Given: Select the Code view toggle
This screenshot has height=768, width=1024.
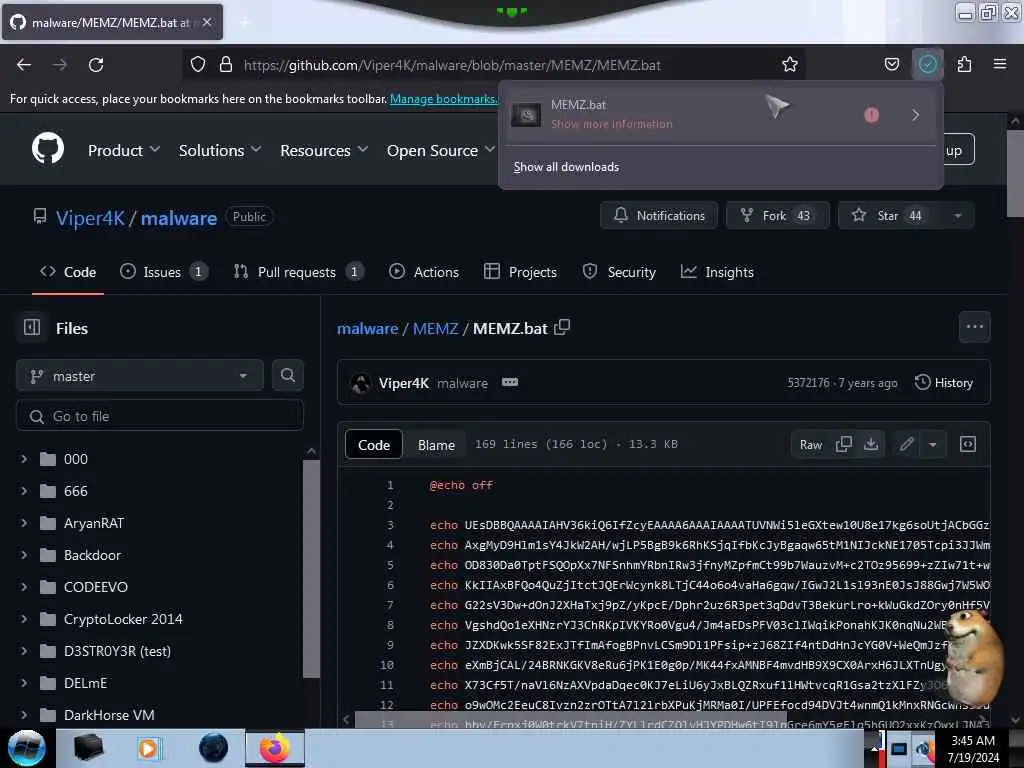Looking at the screenshot, I should click(x=374, y=445).
